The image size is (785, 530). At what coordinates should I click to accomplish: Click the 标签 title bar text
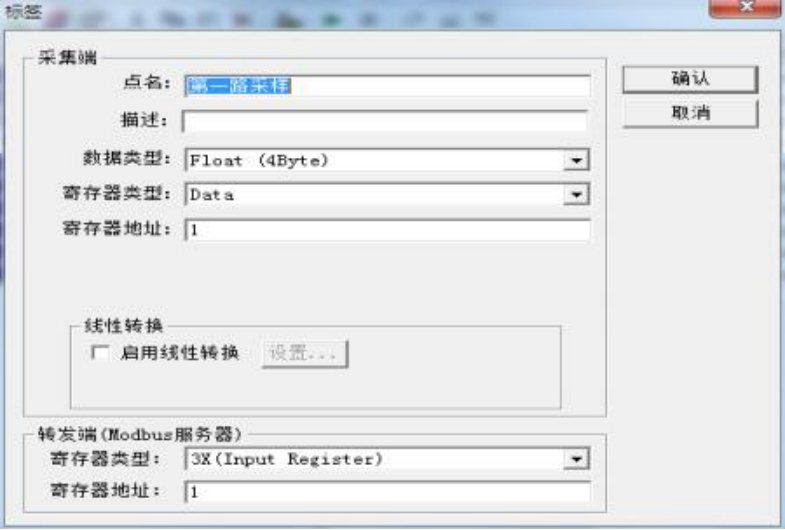pos(24,11)
